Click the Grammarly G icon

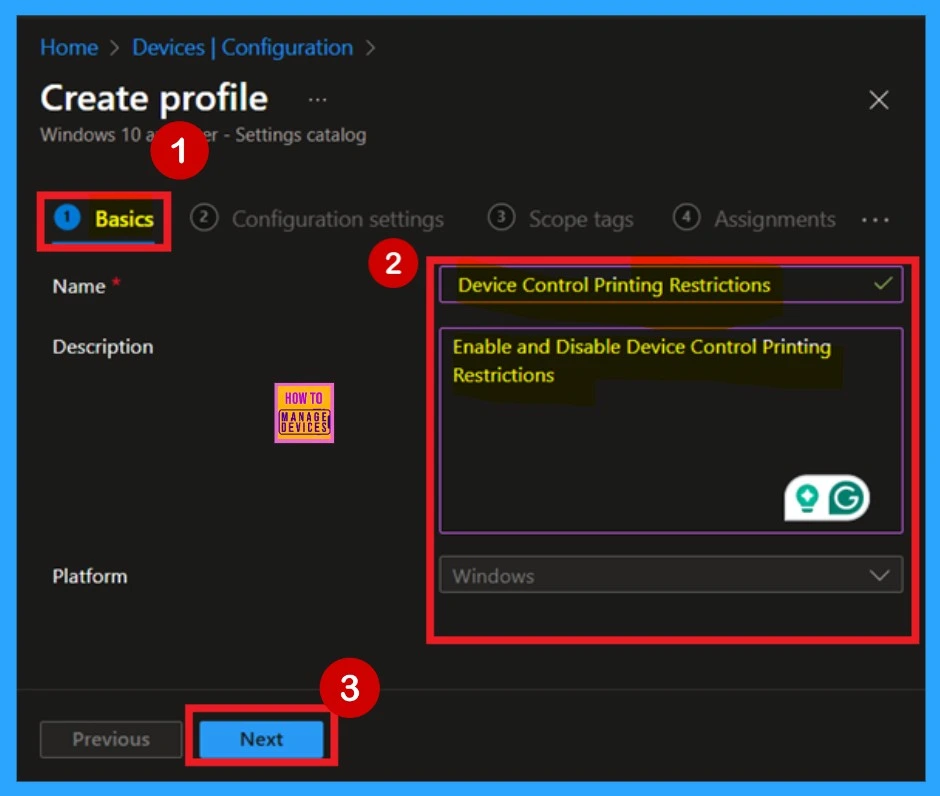click(x=846, y=498)
